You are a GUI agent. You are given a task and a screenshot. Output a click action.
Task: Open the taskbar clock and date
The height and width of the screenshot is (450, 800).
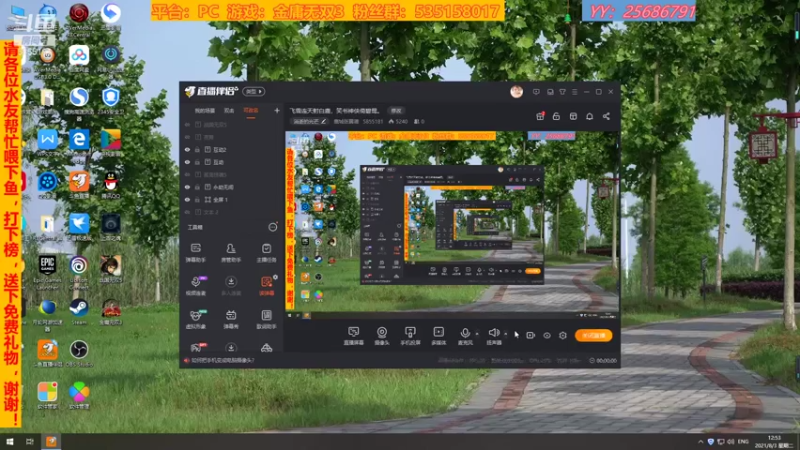(774, 442)
